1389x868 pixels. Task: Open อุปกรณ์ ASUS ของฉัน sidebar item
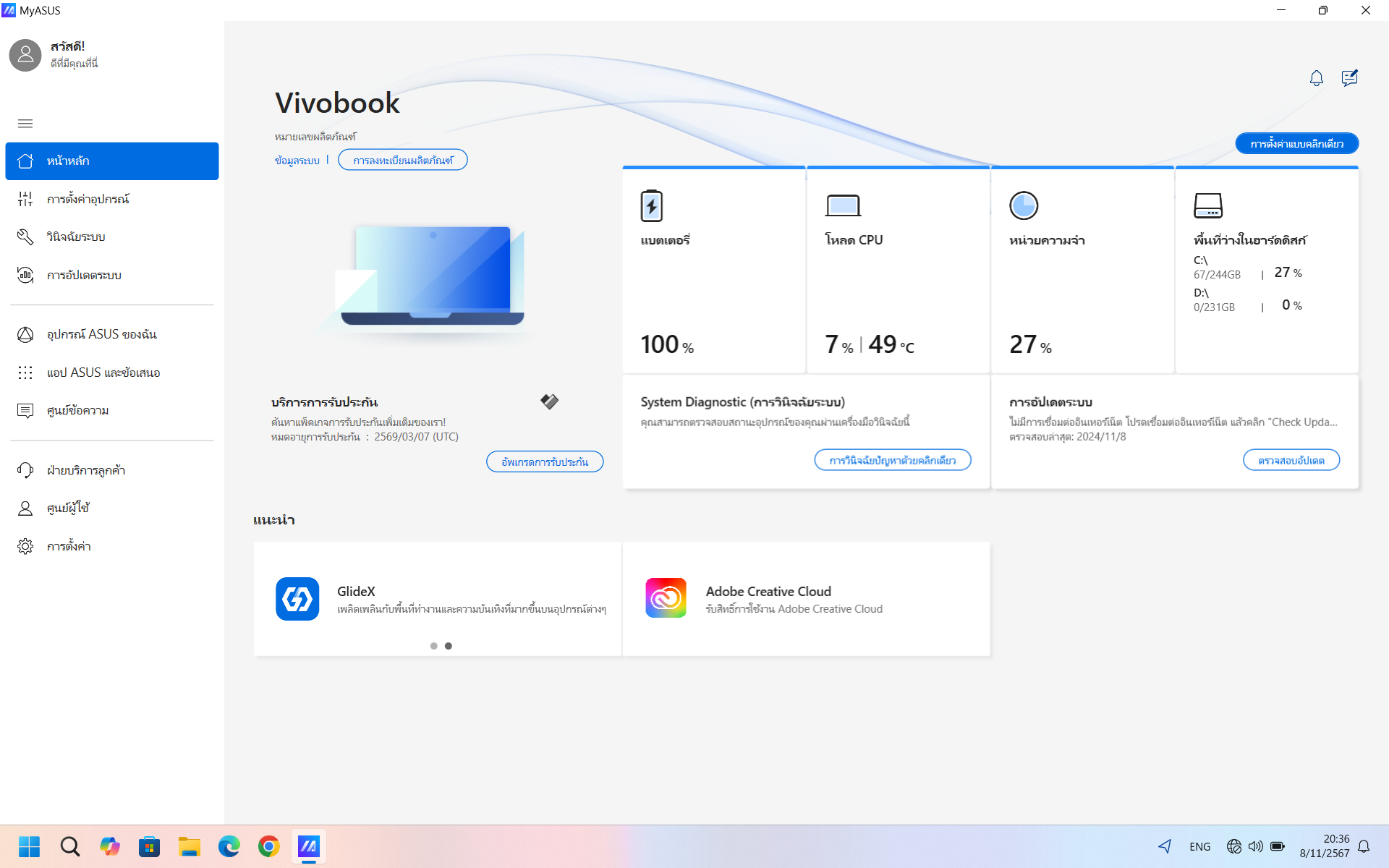112,334
